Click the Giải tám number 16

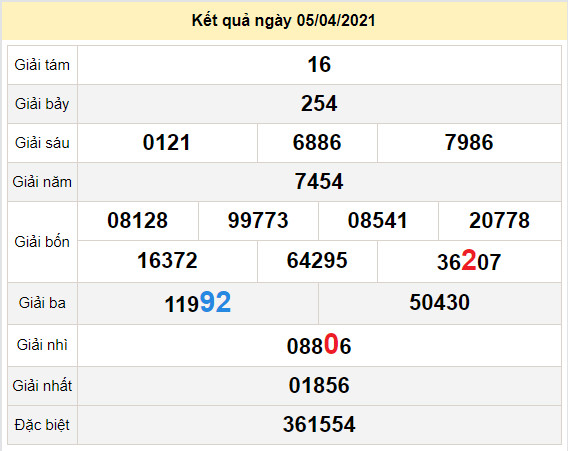[319, 65]
